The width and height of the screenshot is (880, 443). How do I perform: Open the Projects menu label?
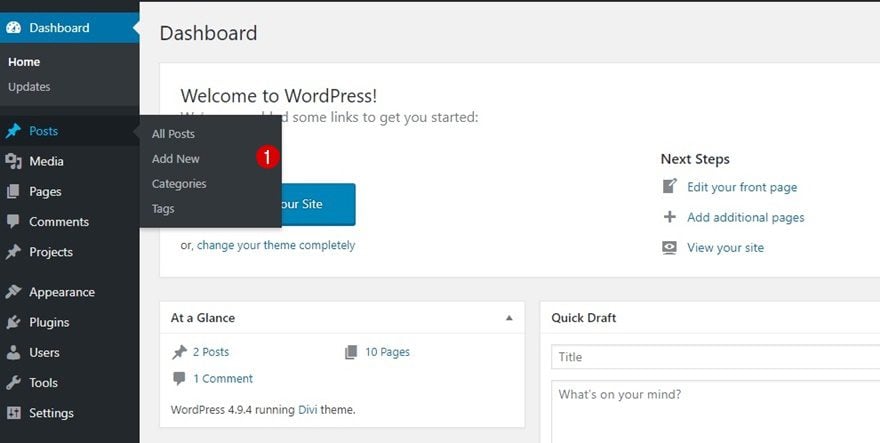pyautogui.click(x=51, y=252)
